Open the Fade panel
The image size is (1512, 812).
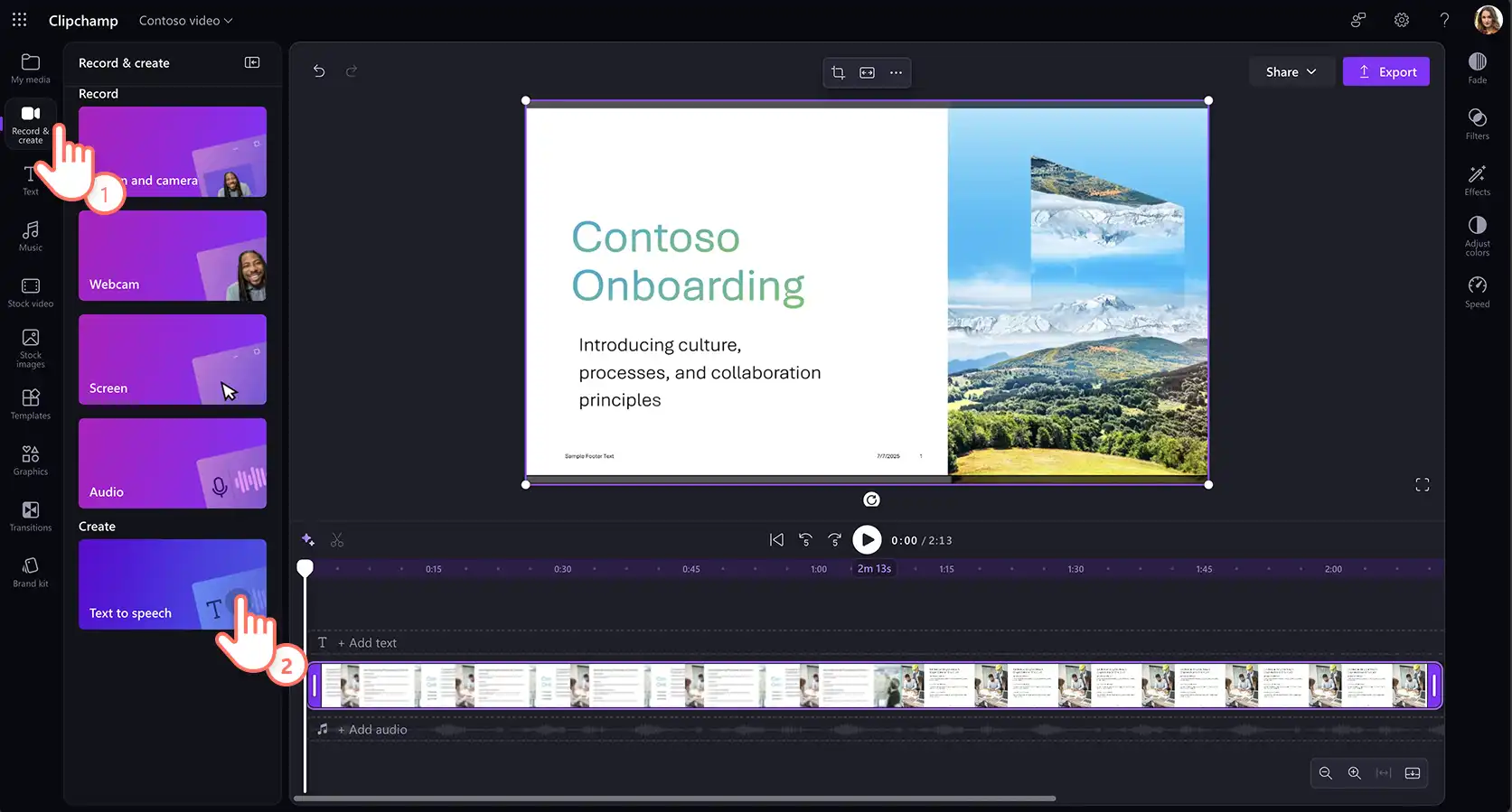[1477, 68]
